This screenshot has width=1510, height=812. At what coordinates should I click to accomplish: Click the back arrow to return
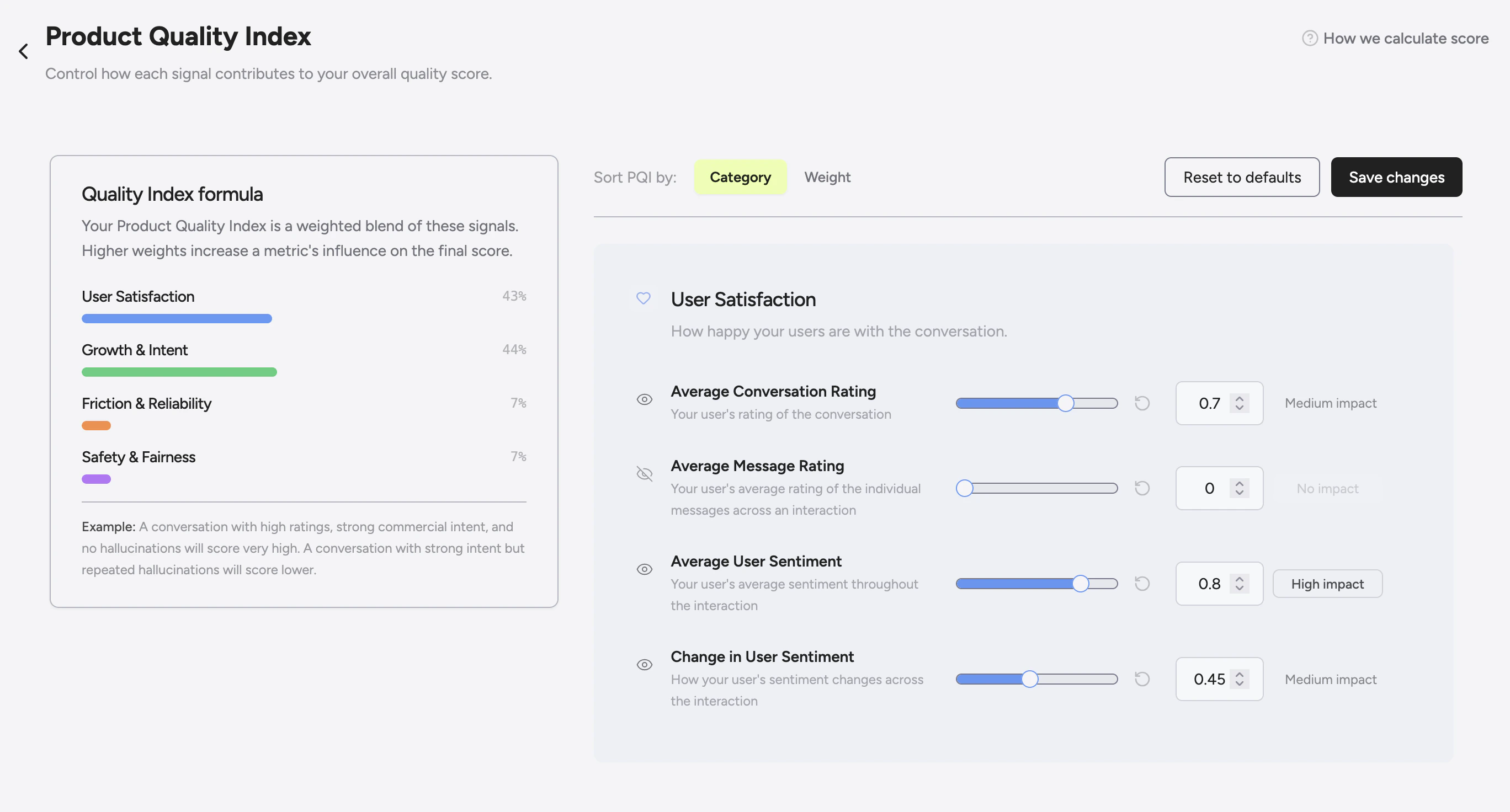click(x=23, y=51)
